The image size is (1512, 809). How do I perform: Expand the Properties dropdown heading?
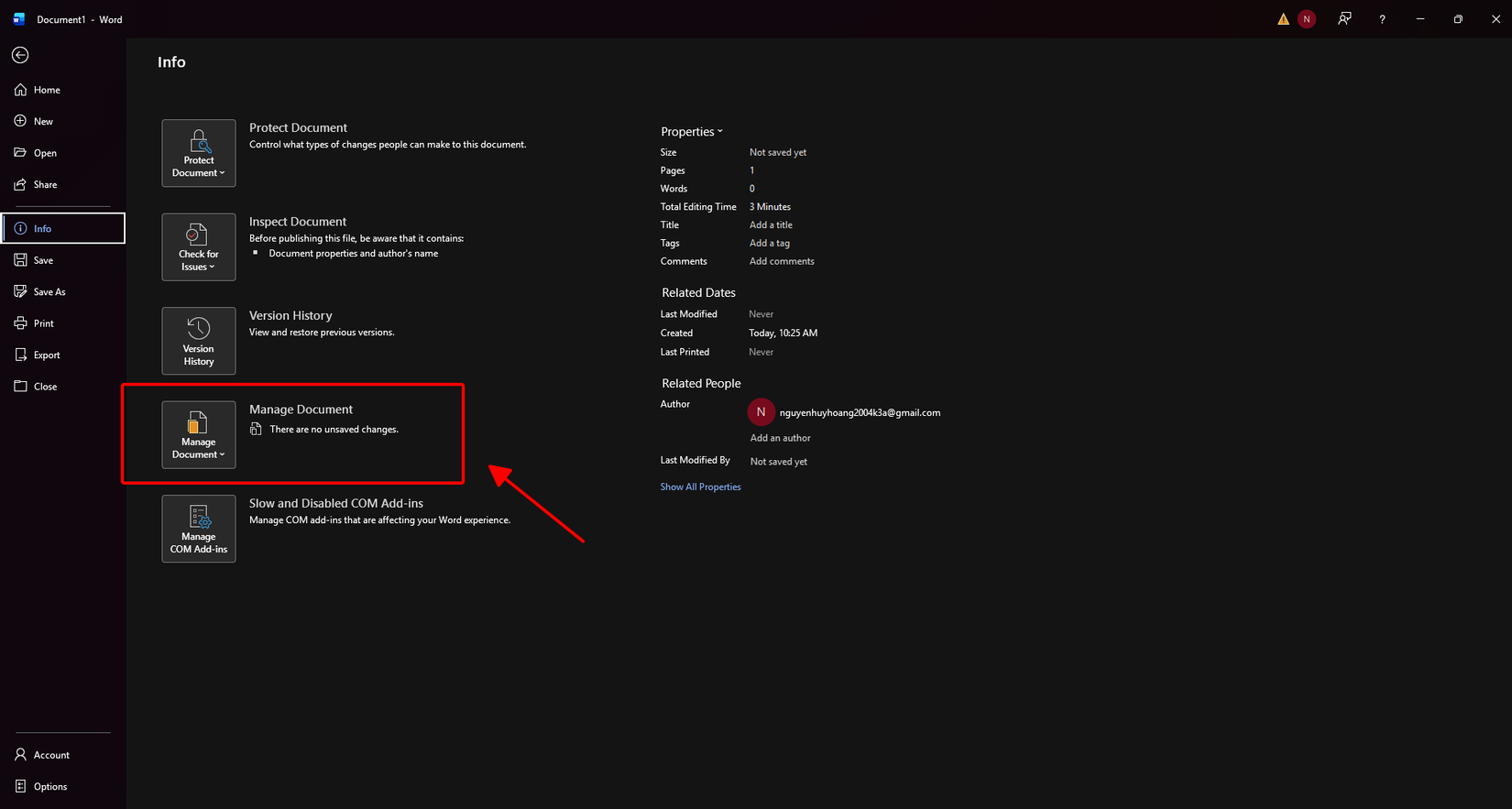pos(692,132)
